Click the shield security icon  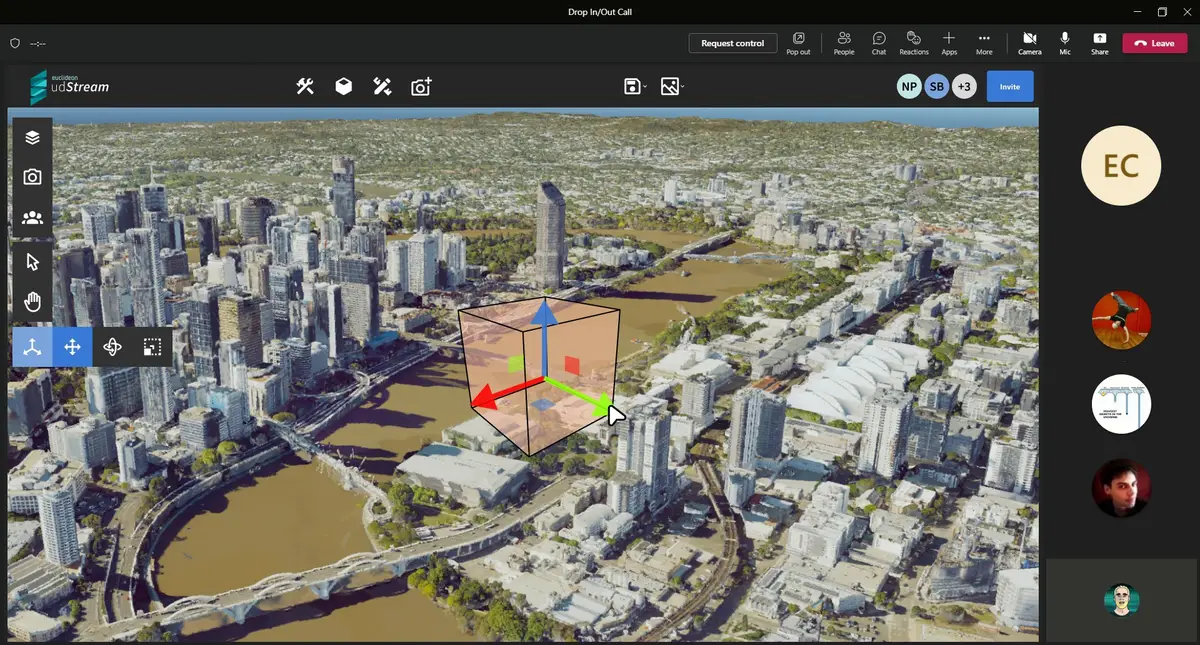pyautogui.click(x=15, y=44)
